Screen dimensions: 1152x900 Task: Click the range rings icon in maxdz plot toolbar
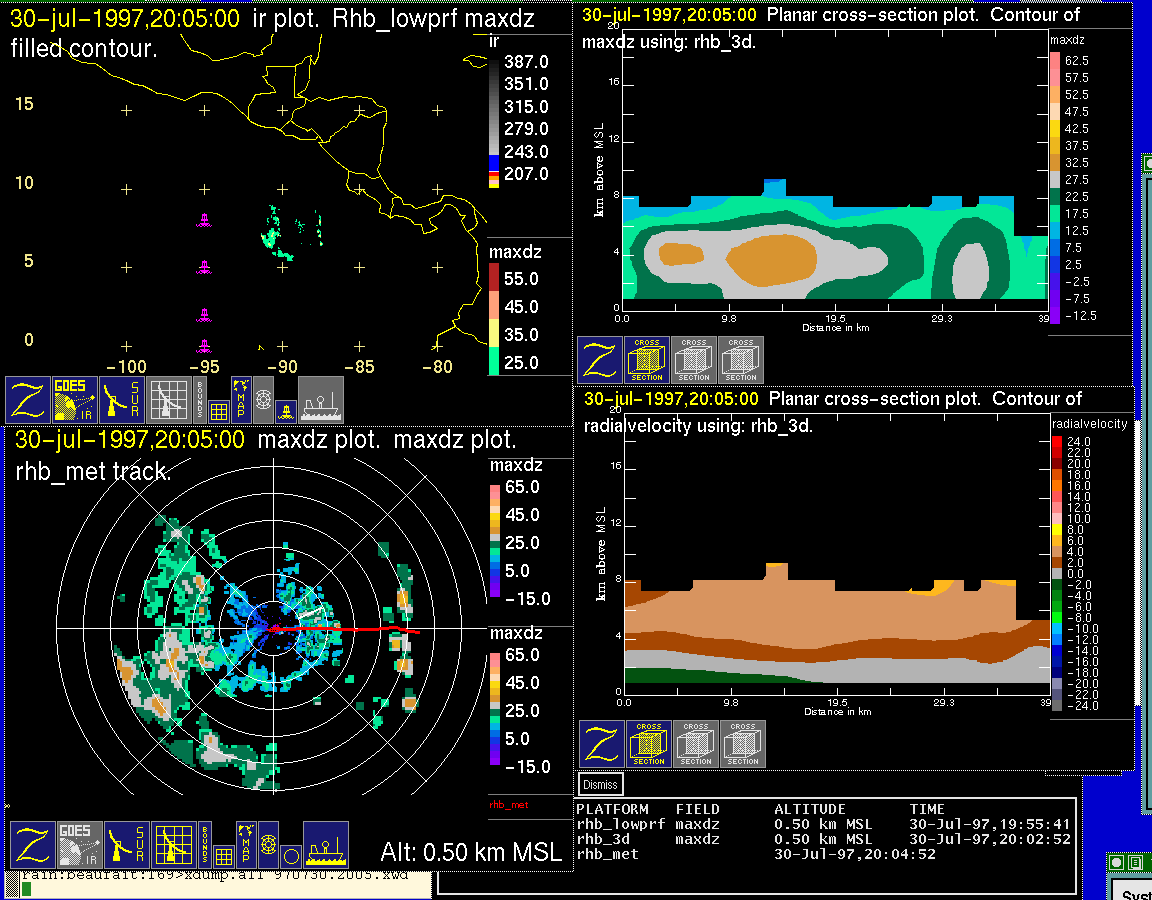(267, 844)
